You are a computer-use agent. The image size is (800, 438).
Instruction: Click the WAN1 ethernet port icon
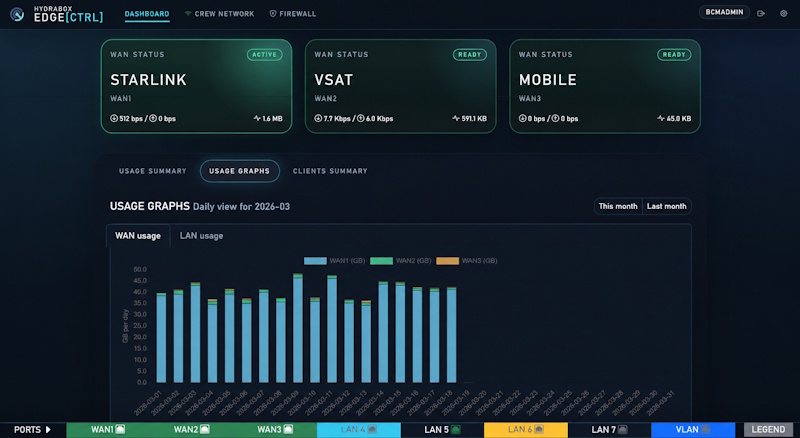[120, 429]
